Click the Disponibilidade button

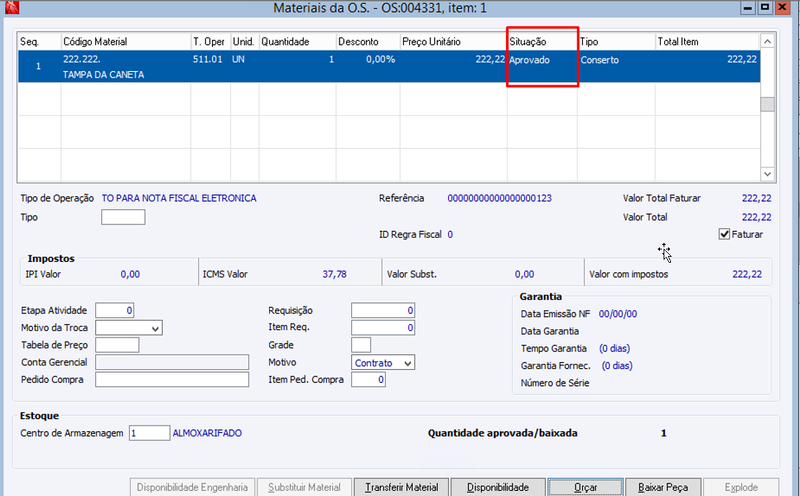(x=498, y=487)
